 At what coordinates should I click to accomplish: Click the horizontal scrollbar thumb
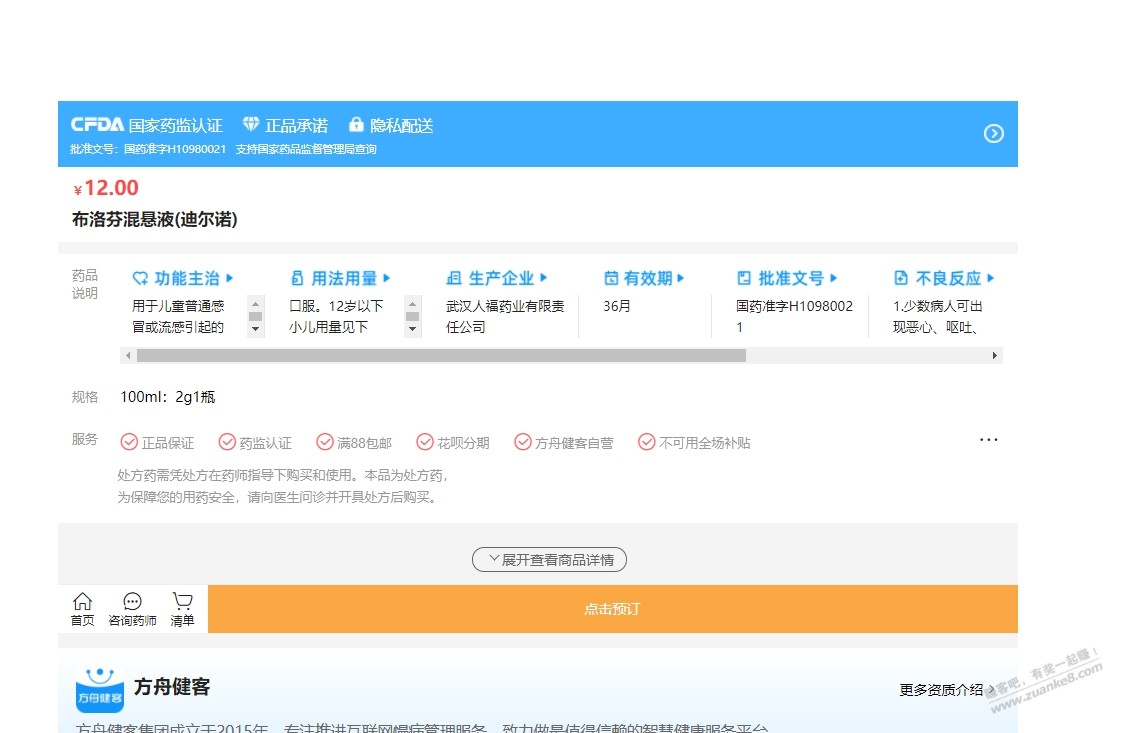click(x=441, y=355)
